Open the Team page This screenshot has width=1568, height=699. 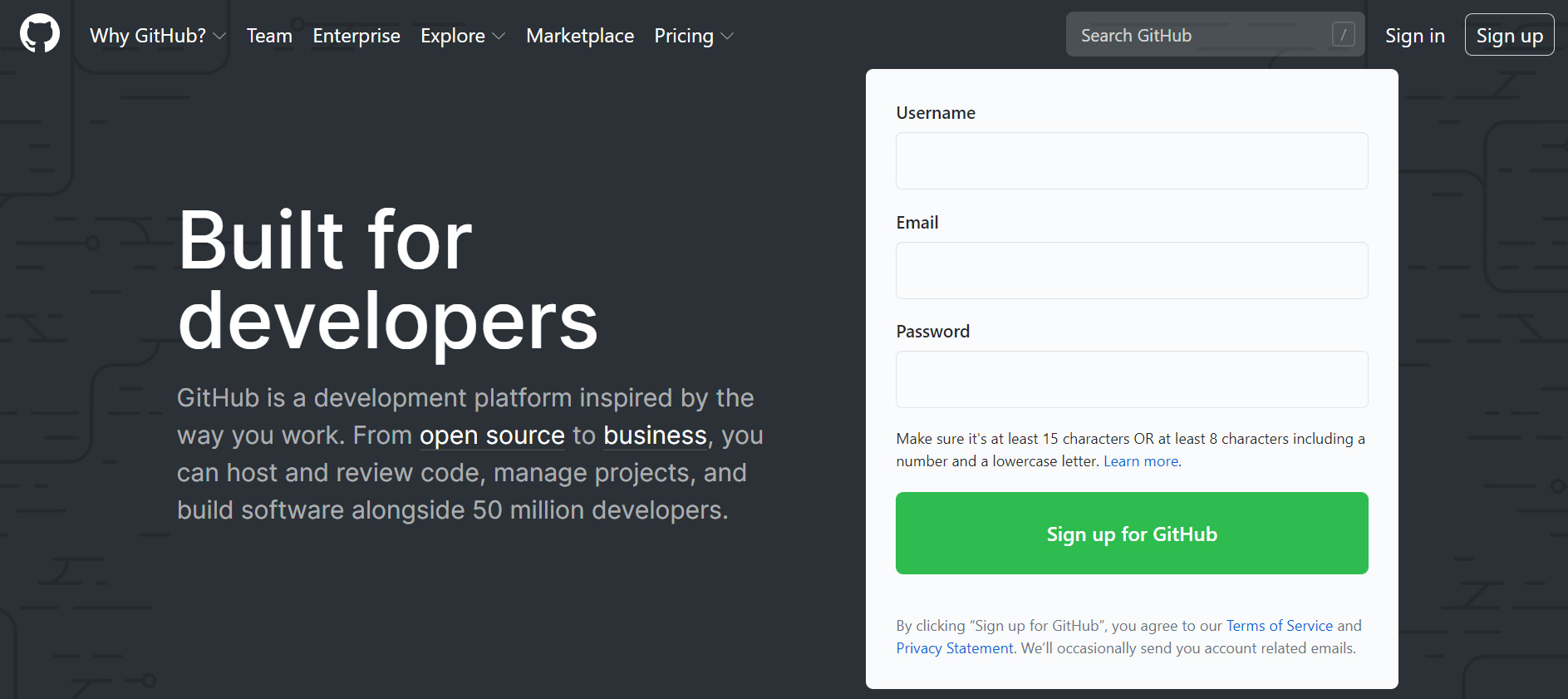click(269, 36)
